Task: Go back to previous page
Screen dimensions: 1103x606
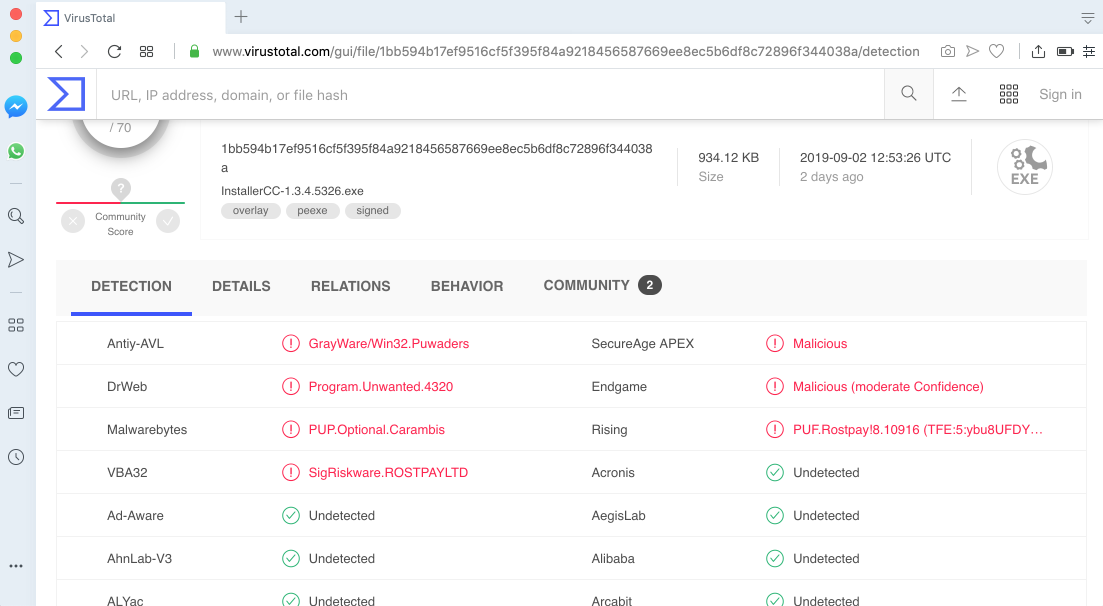Action: pos(59,51)
